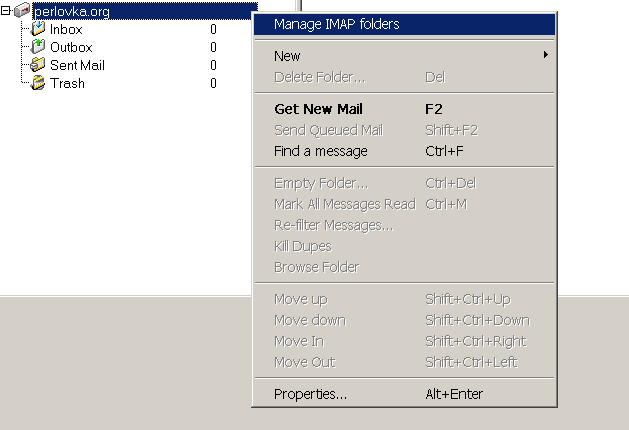
Task: Select the Outbox folder label
Action: click(x=71, y=47)
